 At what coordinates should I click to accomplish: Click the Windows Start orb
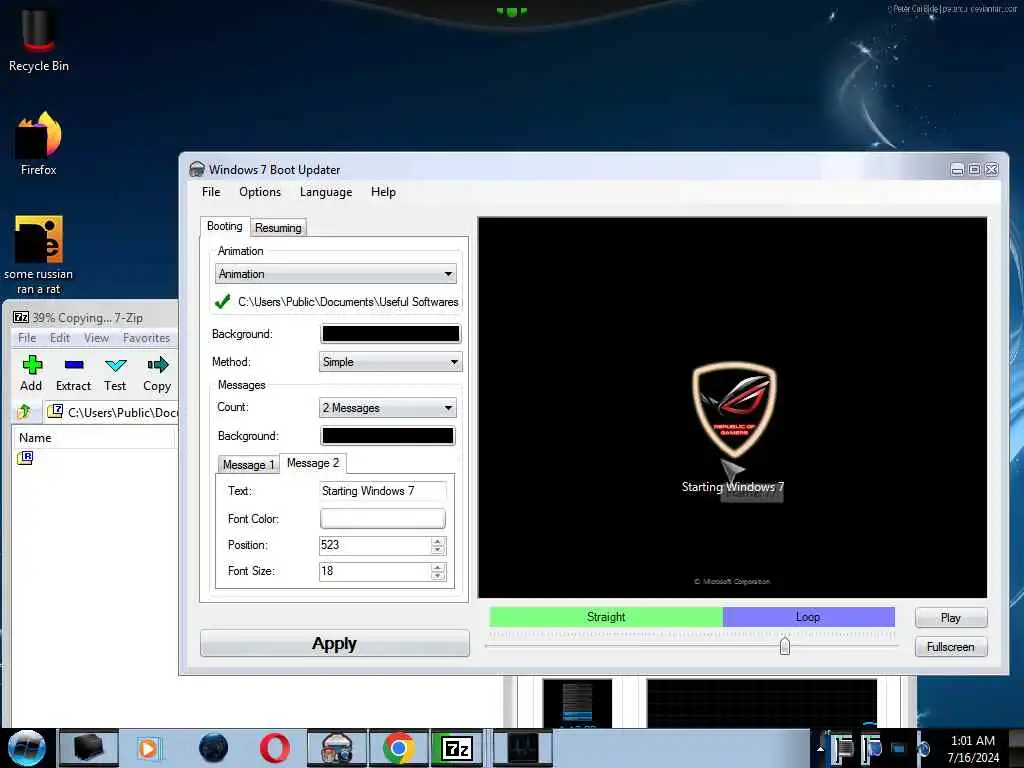[x=26, y=748]
